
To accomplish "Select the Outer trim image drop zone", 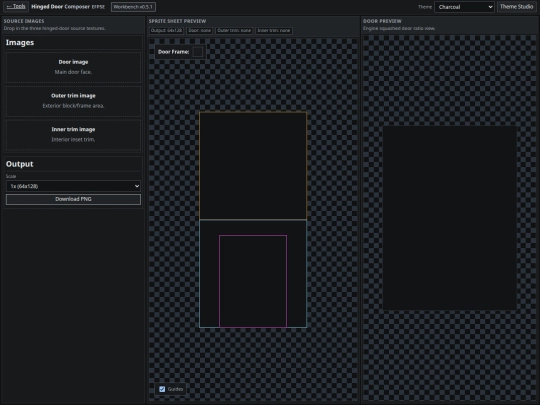I will click(x=73, y=101).
